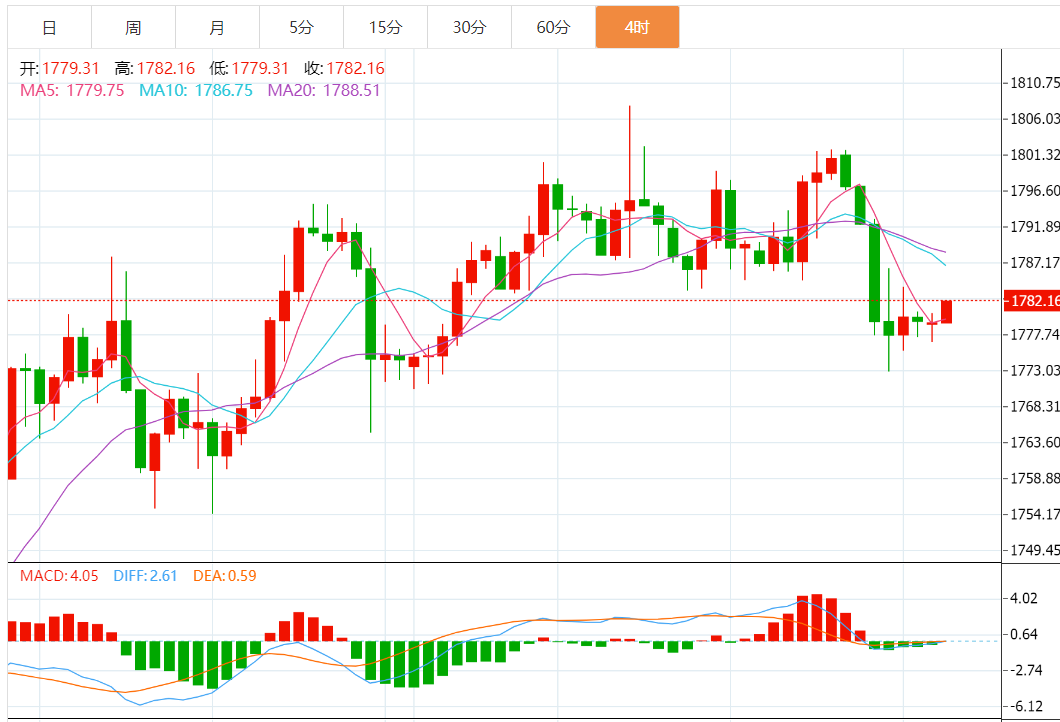Click the MACD:4.05 indicator label
1060x722 pixels.
click(x=59, y=576)
